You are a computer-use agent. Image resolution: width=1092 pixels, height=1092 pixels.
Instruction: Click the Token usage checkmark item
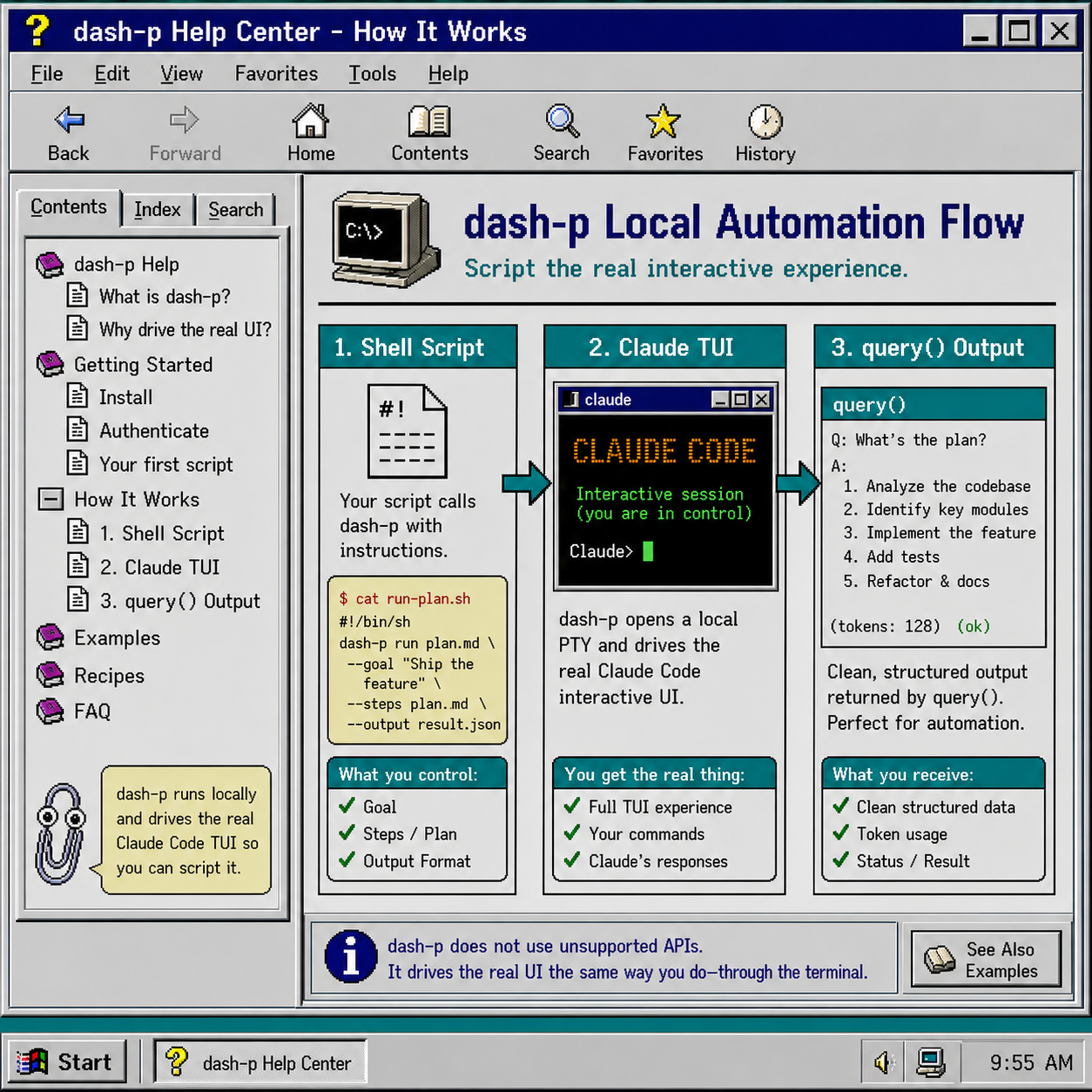point(890,833)
